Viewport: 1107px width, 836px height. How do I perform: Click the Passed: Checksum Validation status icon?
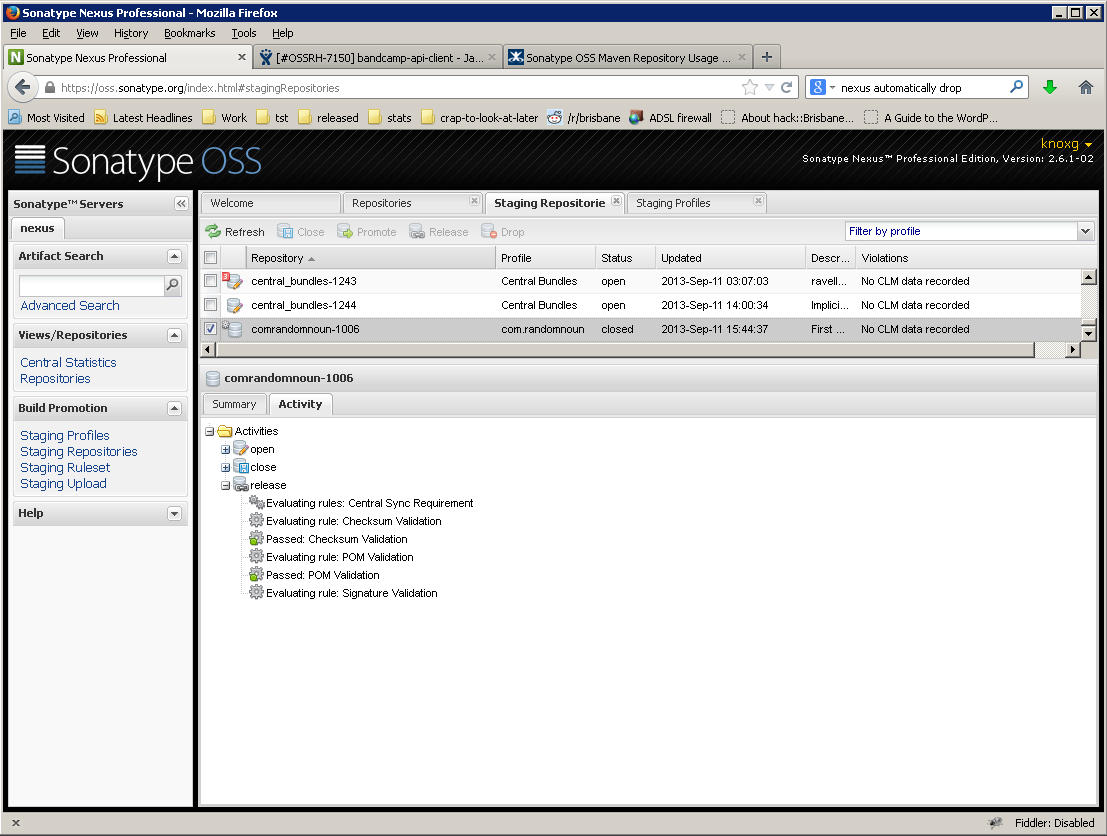256,539
